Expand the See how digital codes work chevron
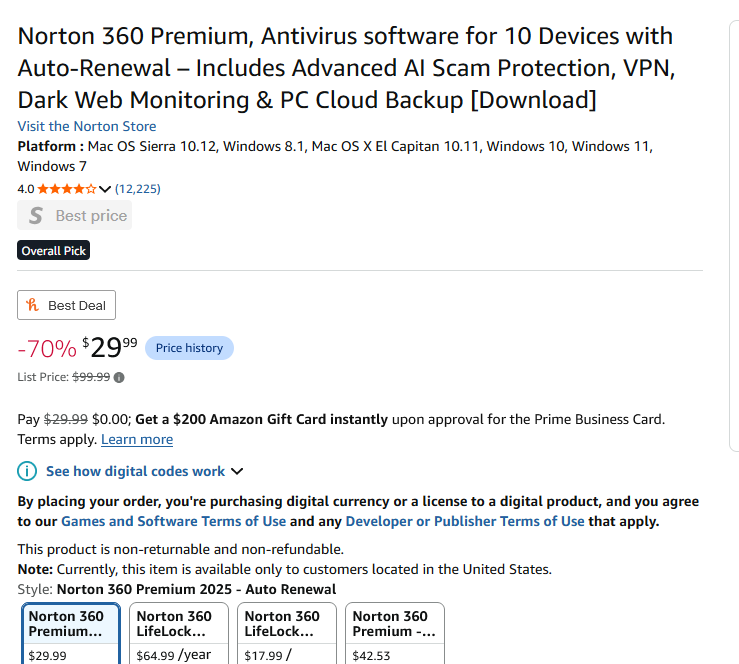 [x=237, y=471]
